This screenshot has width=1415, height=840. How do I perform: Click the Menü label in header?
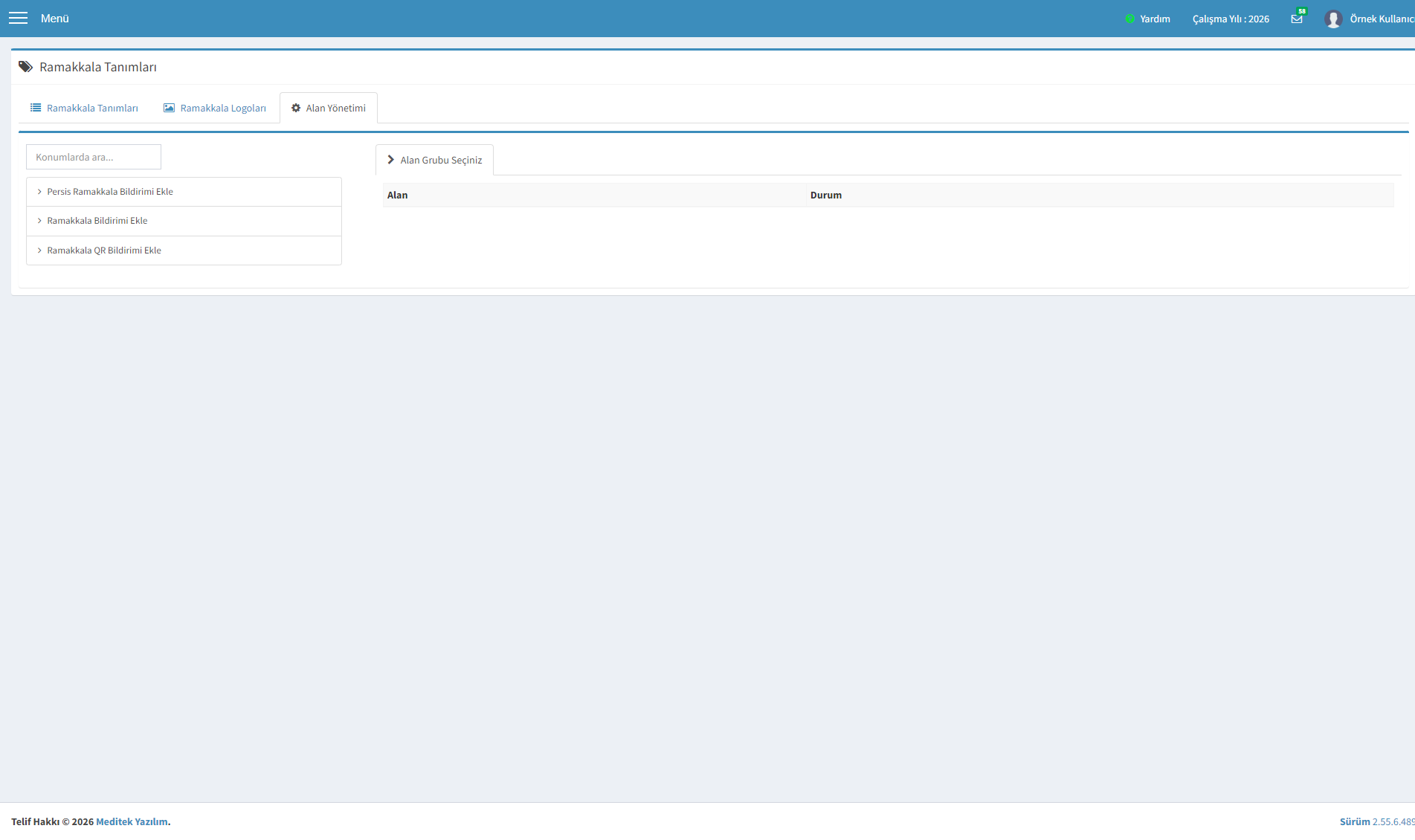coord(55,19)
